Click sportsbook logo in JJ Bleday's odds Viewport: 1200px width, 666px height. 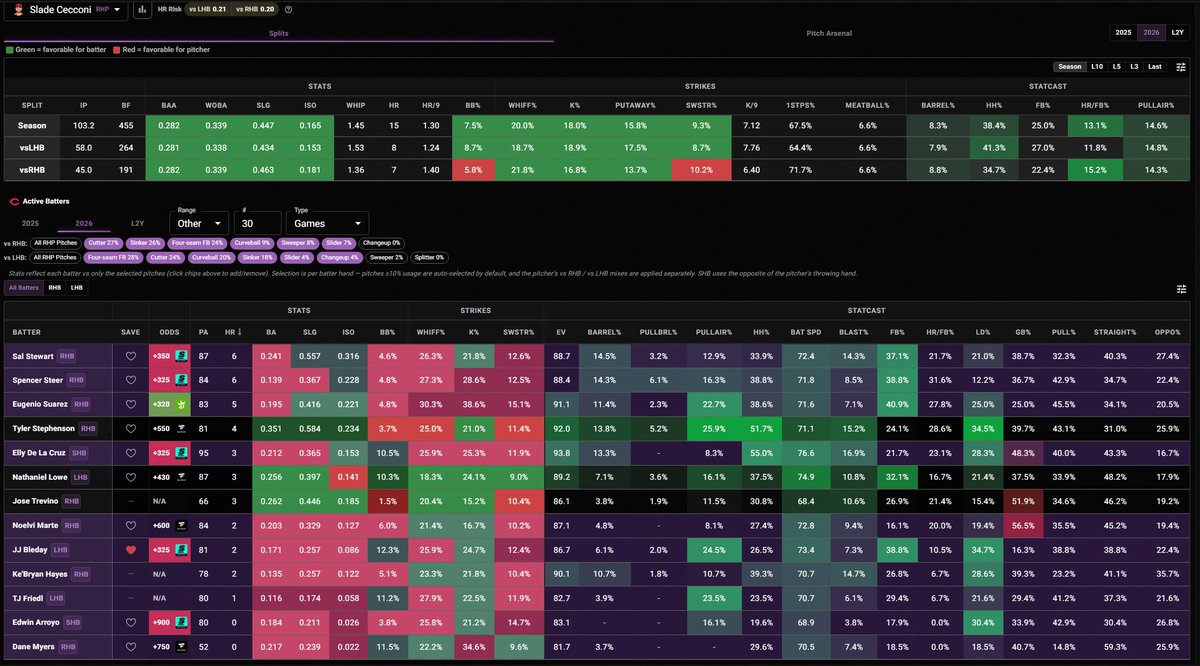coord(182,550)
